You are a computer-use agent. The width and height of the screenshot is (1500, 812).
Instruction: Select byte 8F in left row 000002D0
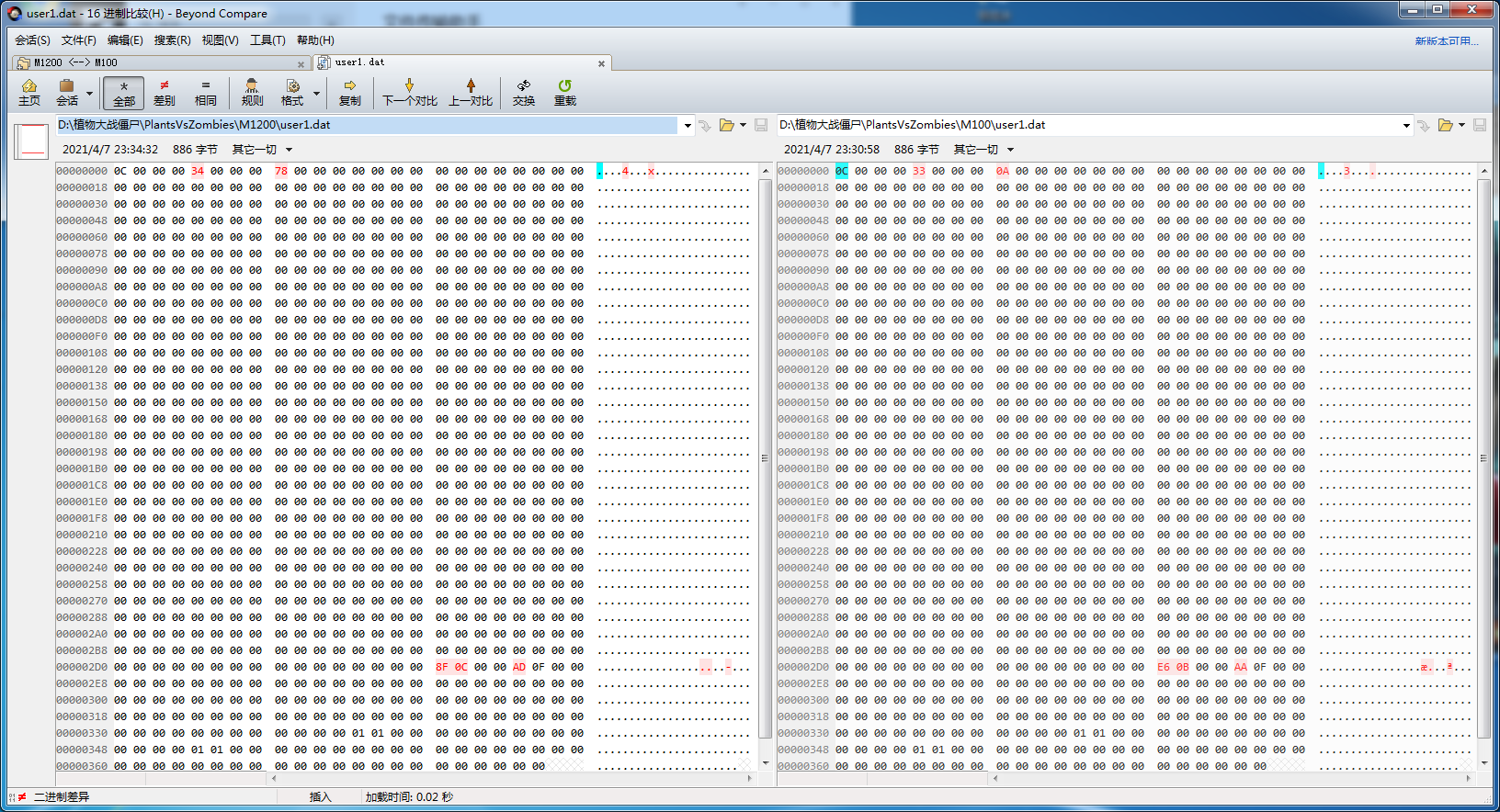coord(442,667)
